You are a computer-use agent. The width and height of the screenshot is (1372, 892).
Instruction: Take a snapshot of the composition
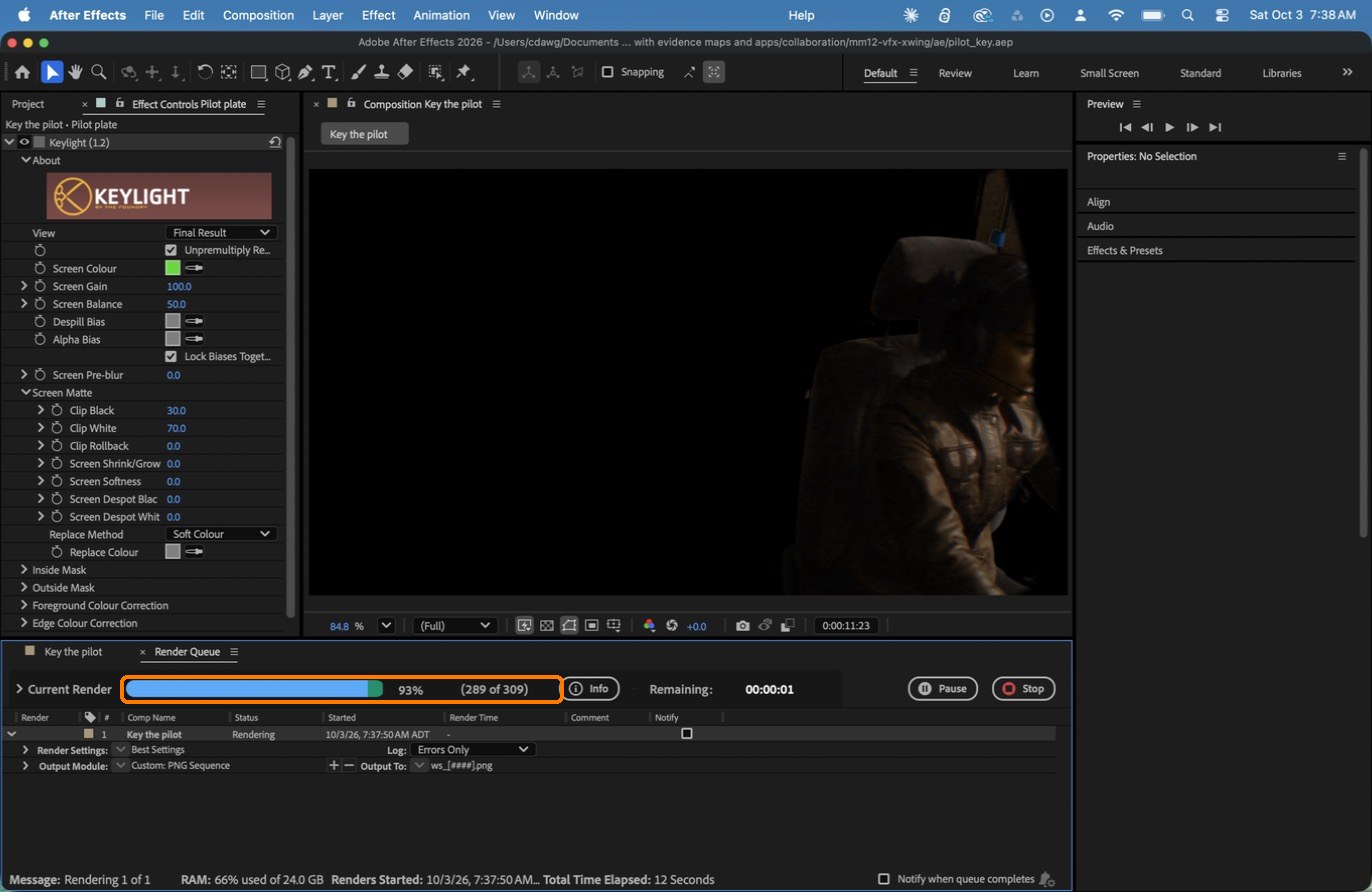[742, 626]
